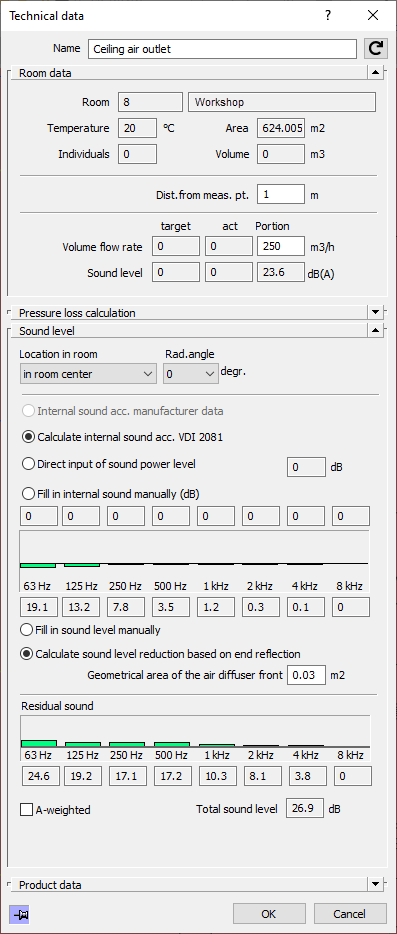This screenshot has width=397, height=934.
Task: Click the Name input field
Action: (x=223, y=49)
